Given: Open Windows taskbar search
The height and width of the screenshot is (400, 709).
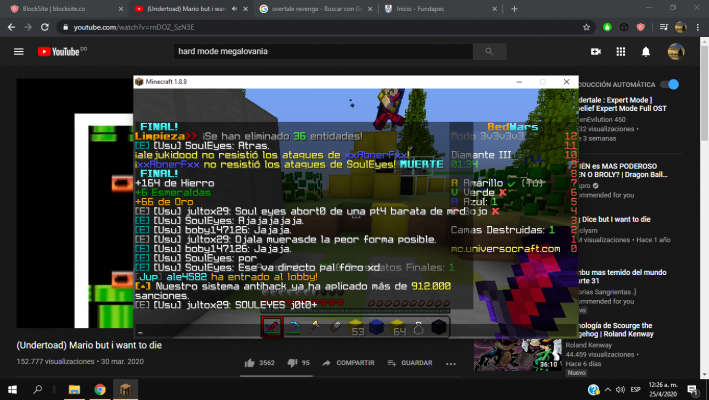Looking at the screenshot, I should coord(38,389).
